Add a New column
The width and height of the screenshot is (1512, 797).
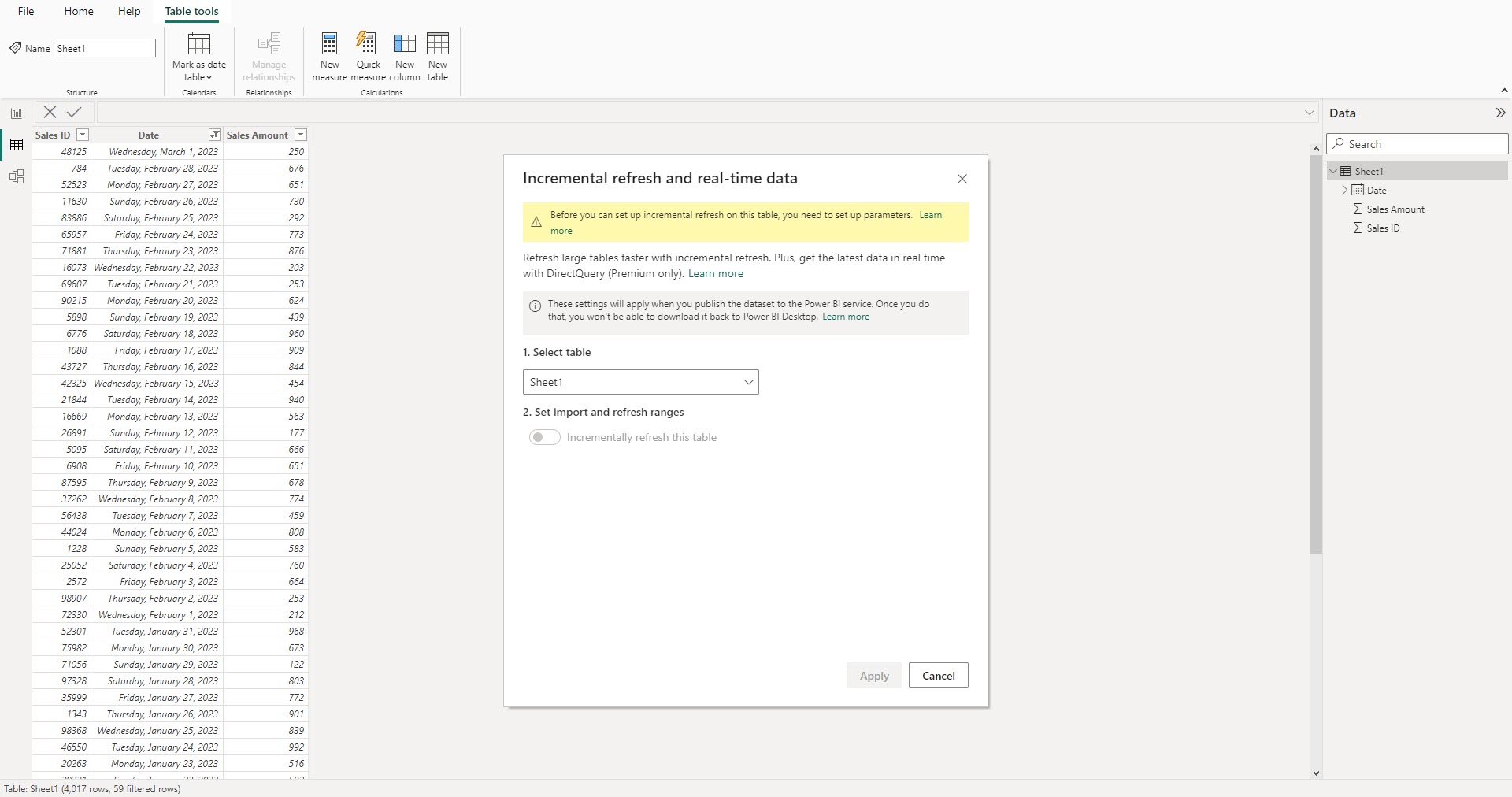click(405, 57)
